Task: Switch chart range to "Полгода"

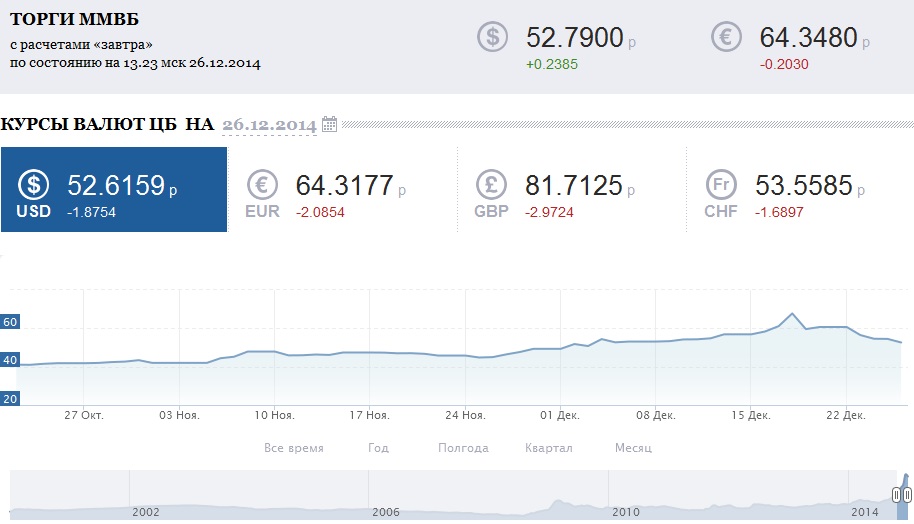Action: 463,448
